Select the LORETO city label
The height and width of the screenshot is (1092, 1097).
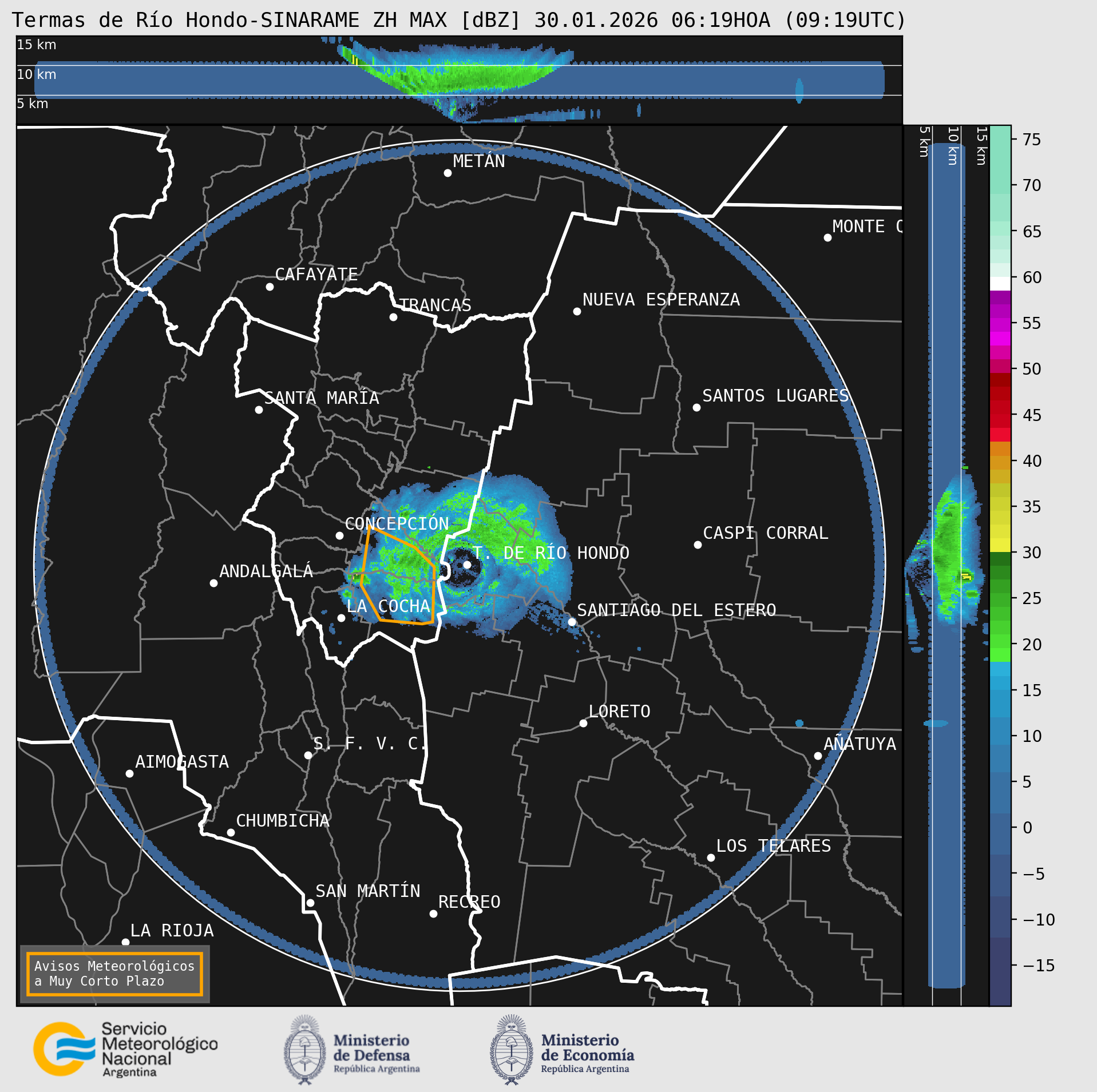point(620,712)
